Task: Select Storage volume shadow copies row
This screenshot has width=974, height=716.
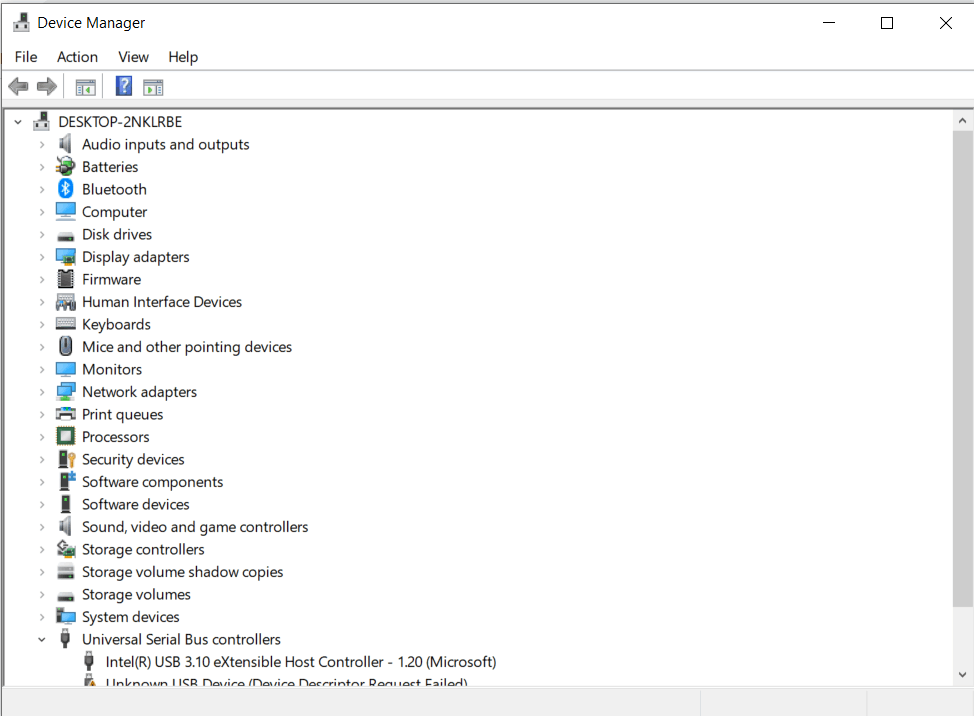Action: pyautogui.click(x=182, y=572)
